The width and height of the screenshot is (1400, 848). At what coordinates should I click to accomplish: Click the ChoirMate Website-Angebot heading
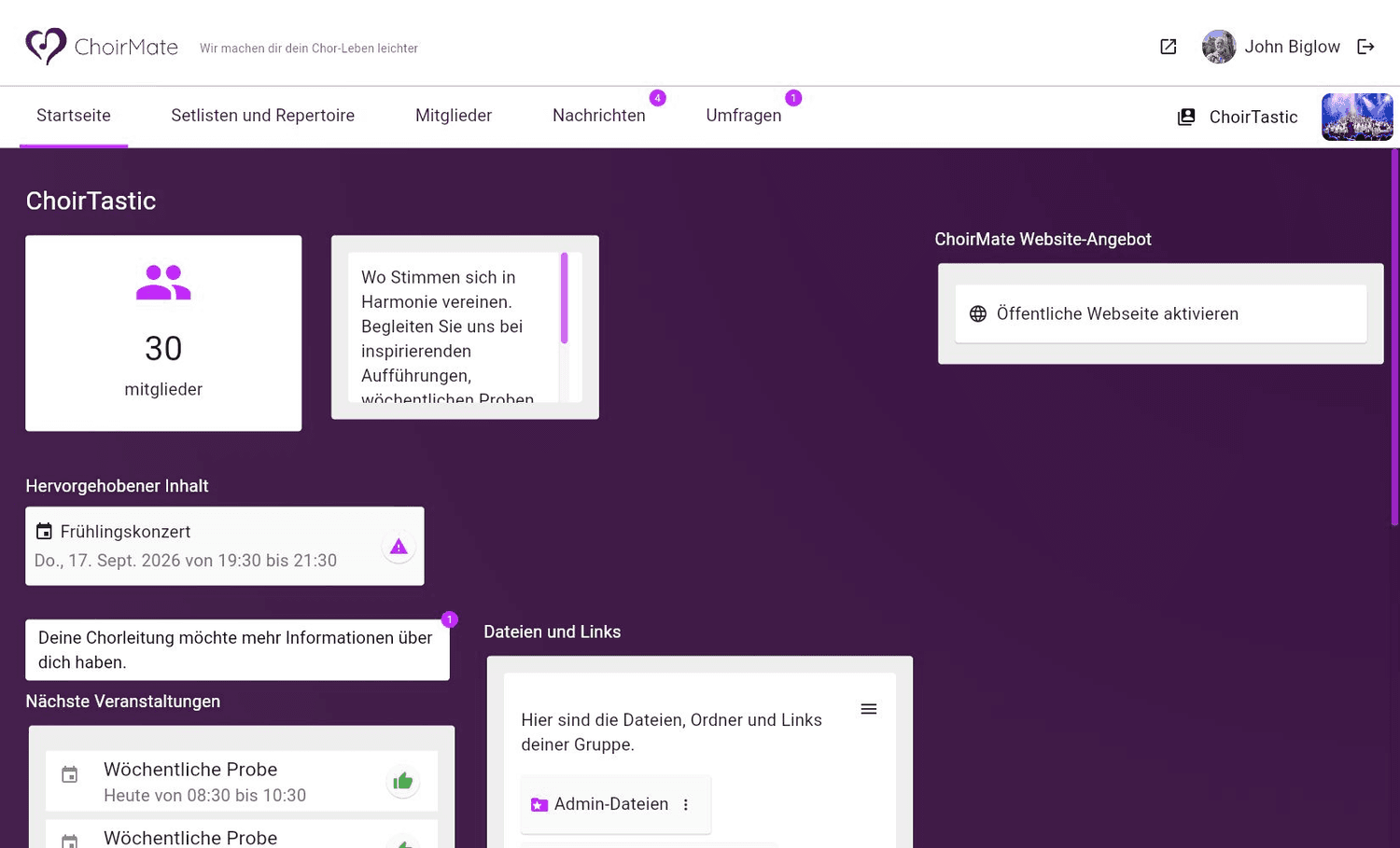point(1043,239)
